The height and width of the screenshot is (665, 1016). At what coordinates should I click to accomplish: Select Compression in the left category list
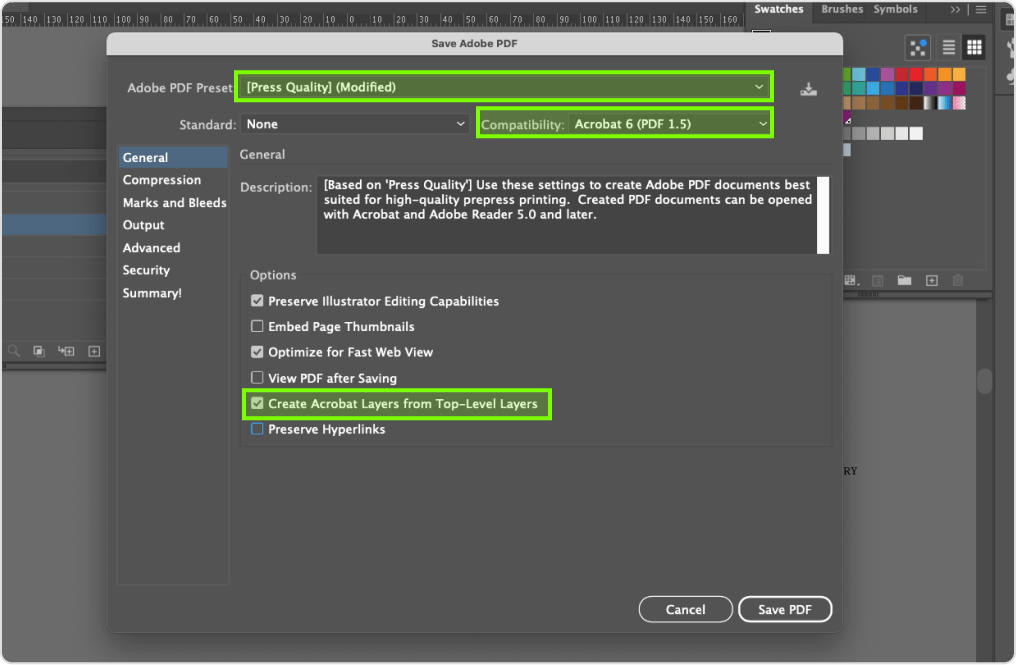(x=162, y=180)
